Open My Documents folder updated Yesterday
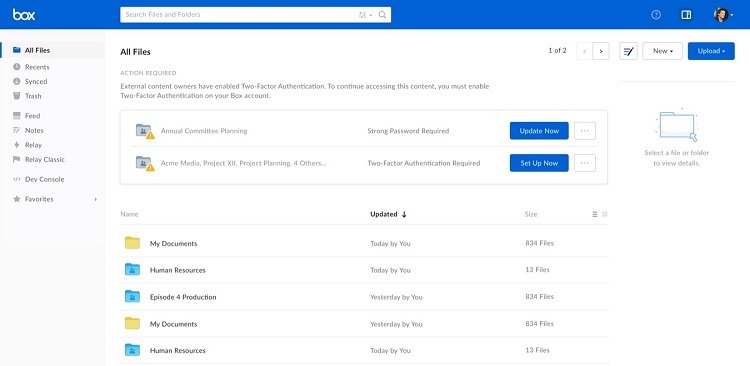This screenshot has width=750, height=366. point(364,324)
